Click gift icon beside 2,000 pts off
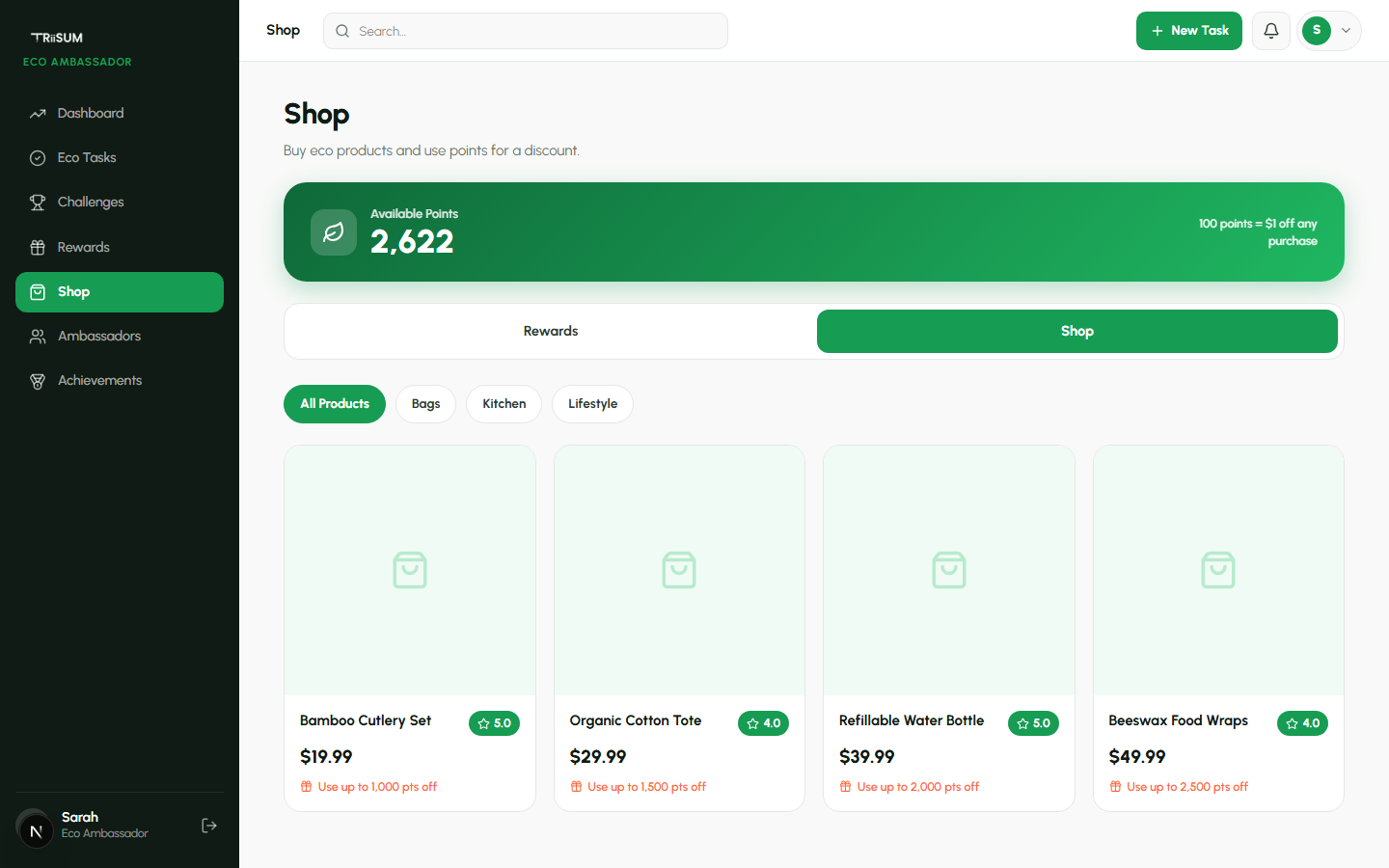This screenshot has height=868, width=1389. pyautogui.click(x=845, y=787)
